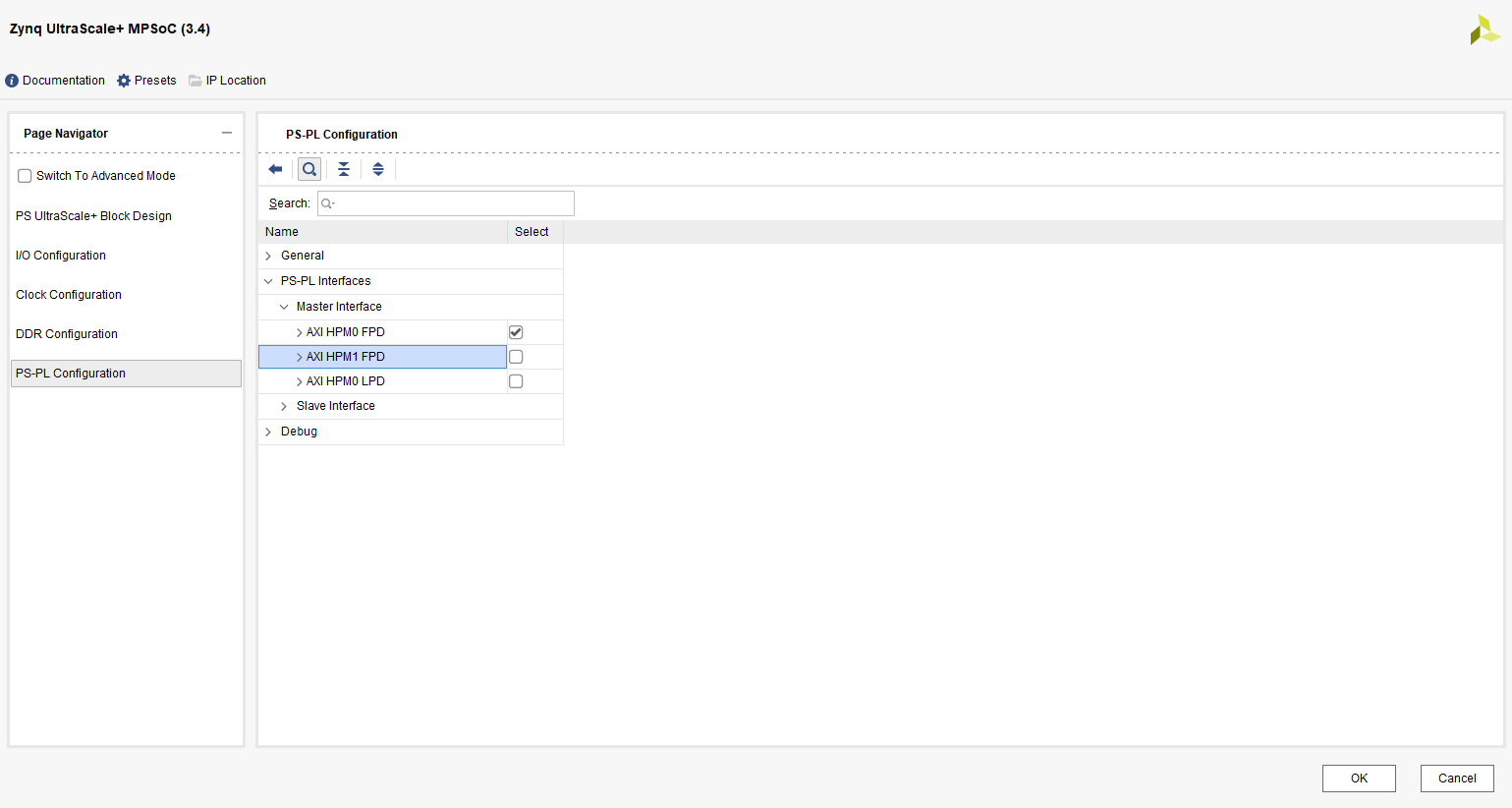Click into the Search input field
The height and width of the screenshot is (808, 1512).
(x=446, y=203)
